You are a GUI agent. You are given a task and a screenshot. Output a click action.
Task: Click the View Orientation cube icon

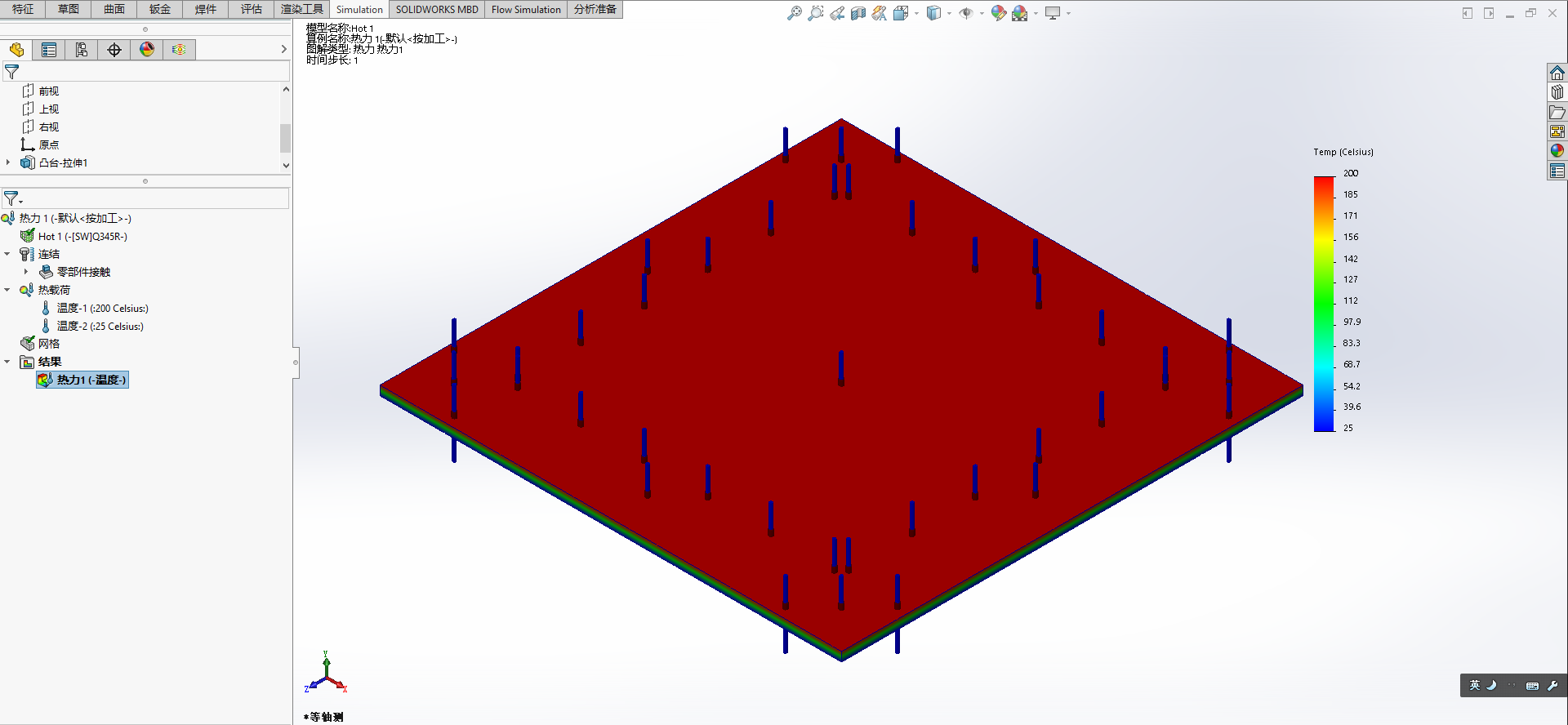tap(901, 13)
